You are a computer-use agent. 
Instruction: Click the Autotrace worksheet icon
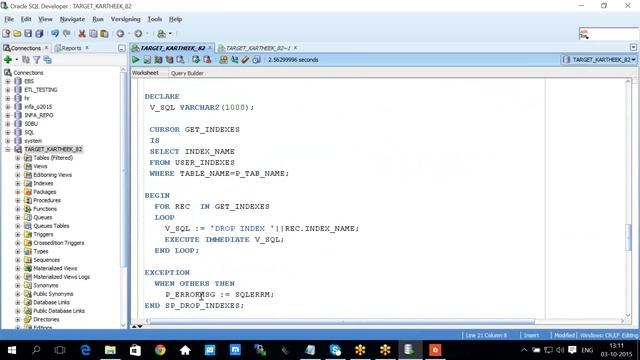coord(169,60)
